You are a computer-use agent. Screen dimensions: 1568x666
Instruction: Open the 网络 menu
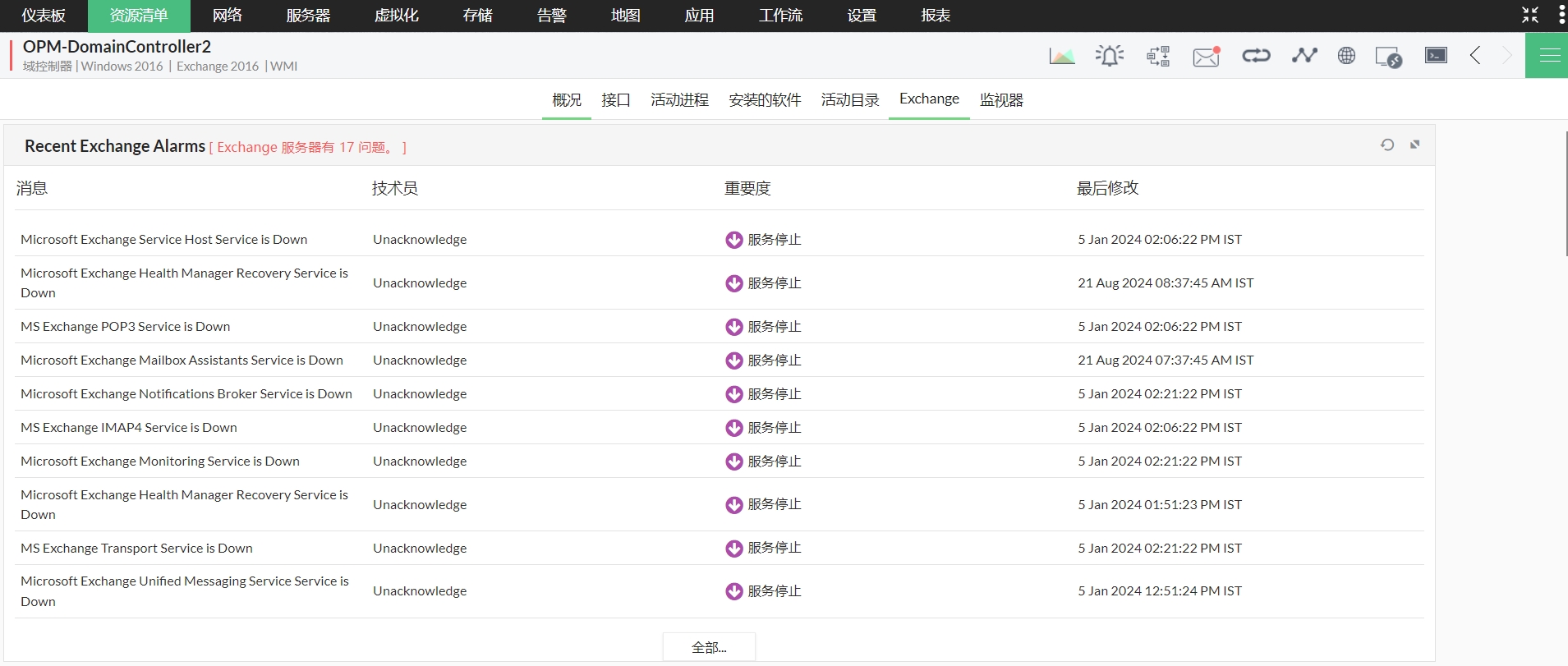click(x=228, y=16)
